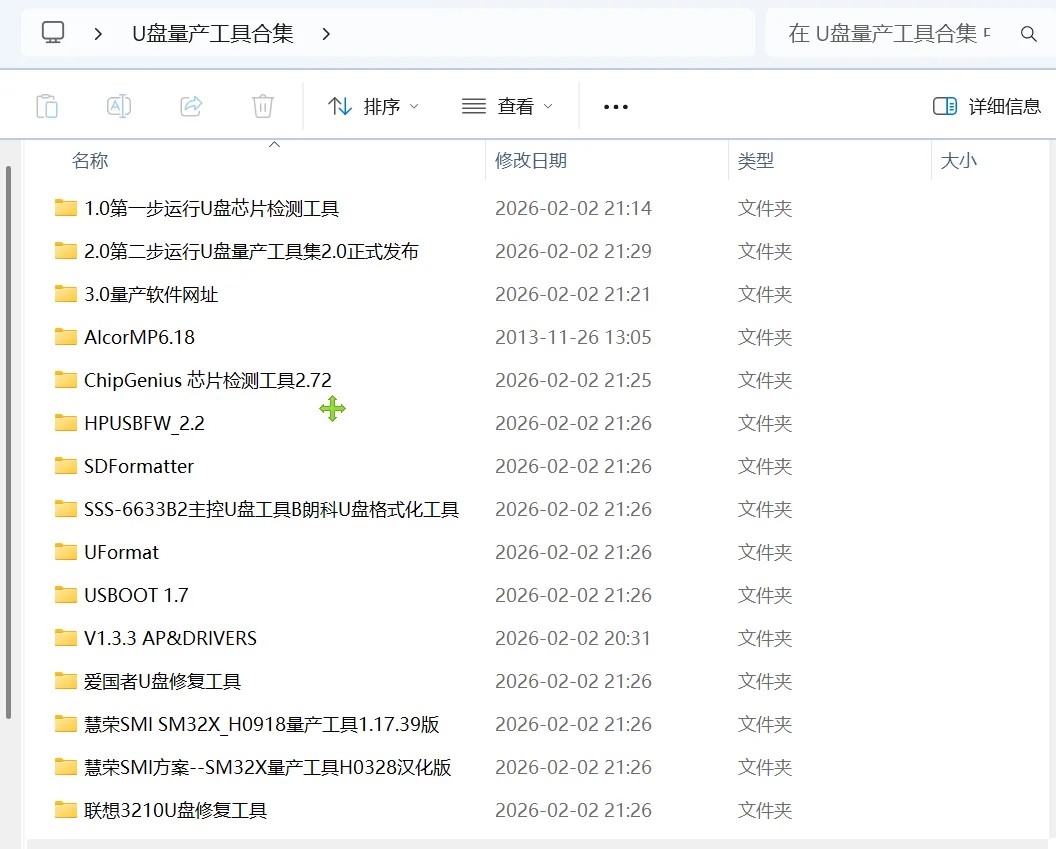
Task: Select the SDFormatter folder
Action: click(139, 467)
